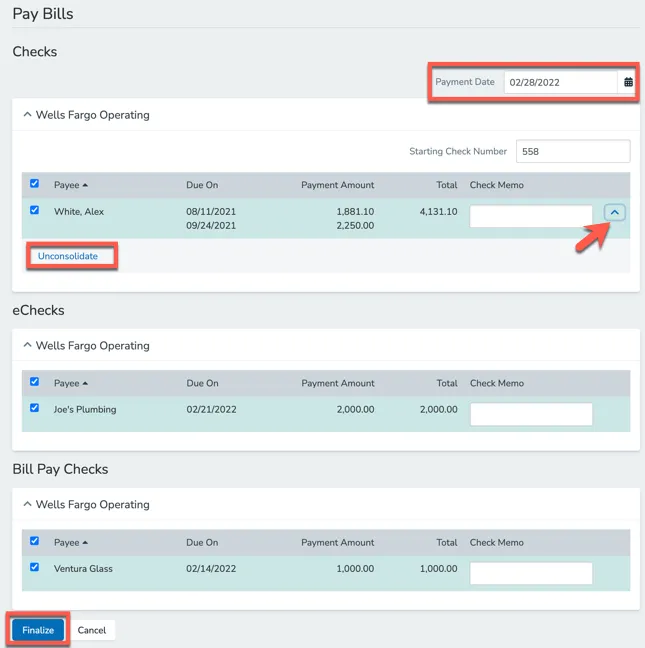Edit the Payment Date field
This screenshot has height=648, width=645.
[560, 82]
